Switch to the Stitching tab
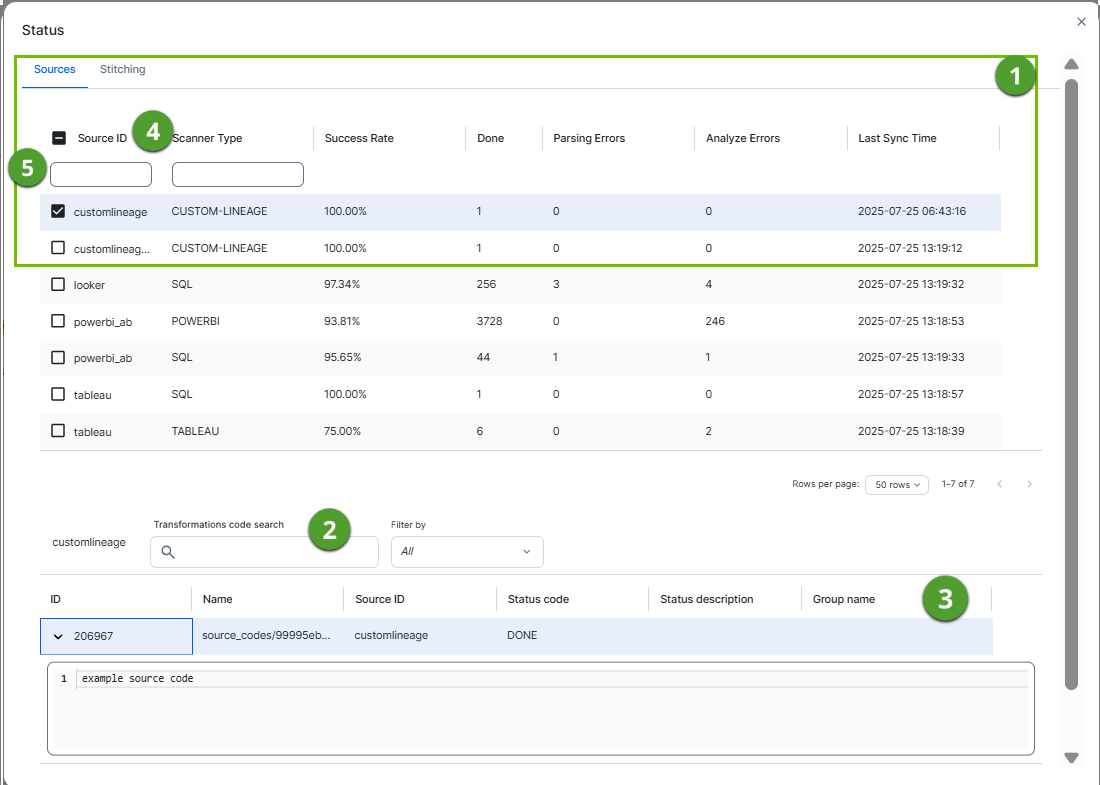This screenshot has height=785, width=1100. (x=122, y=70)
